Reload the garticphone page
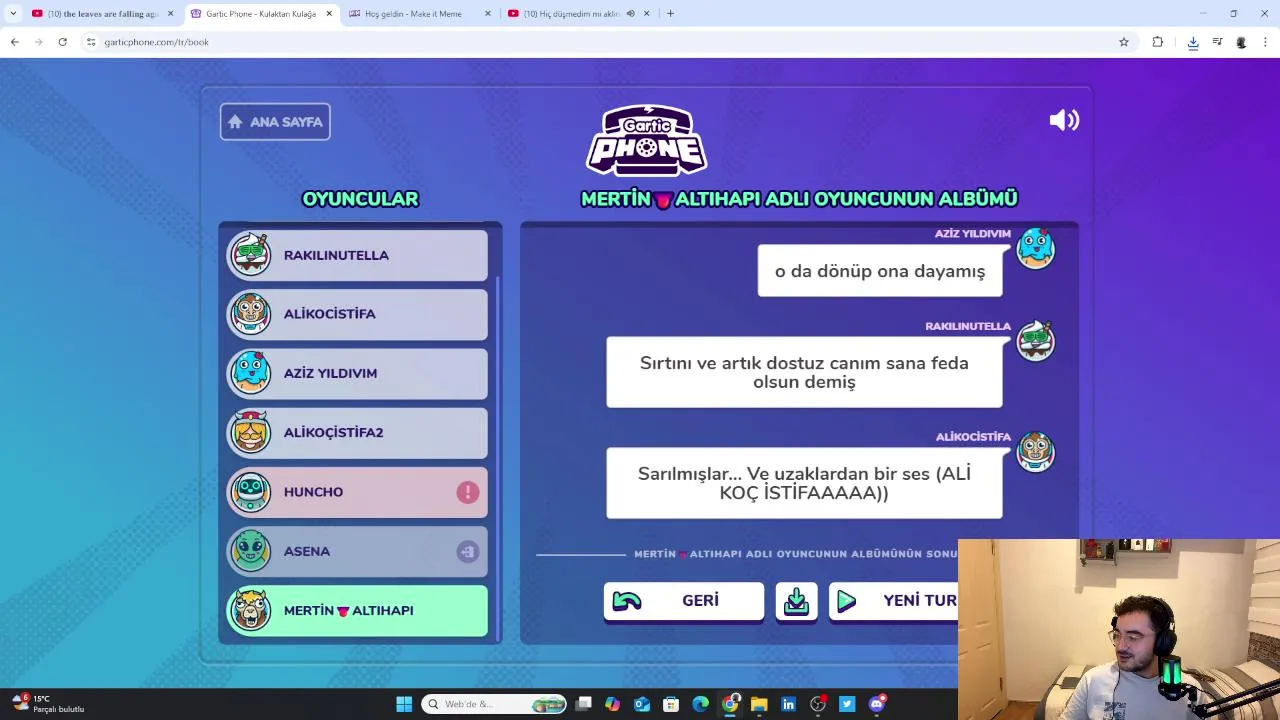1280x720 pixels. tap(62, 42)
